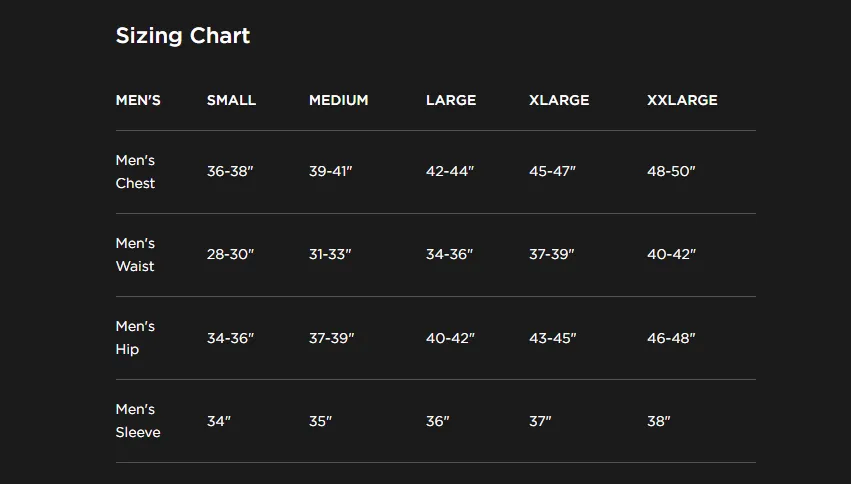
Task: Click the 48-50" XXLarge chest value
Action: tap(671, 171)
